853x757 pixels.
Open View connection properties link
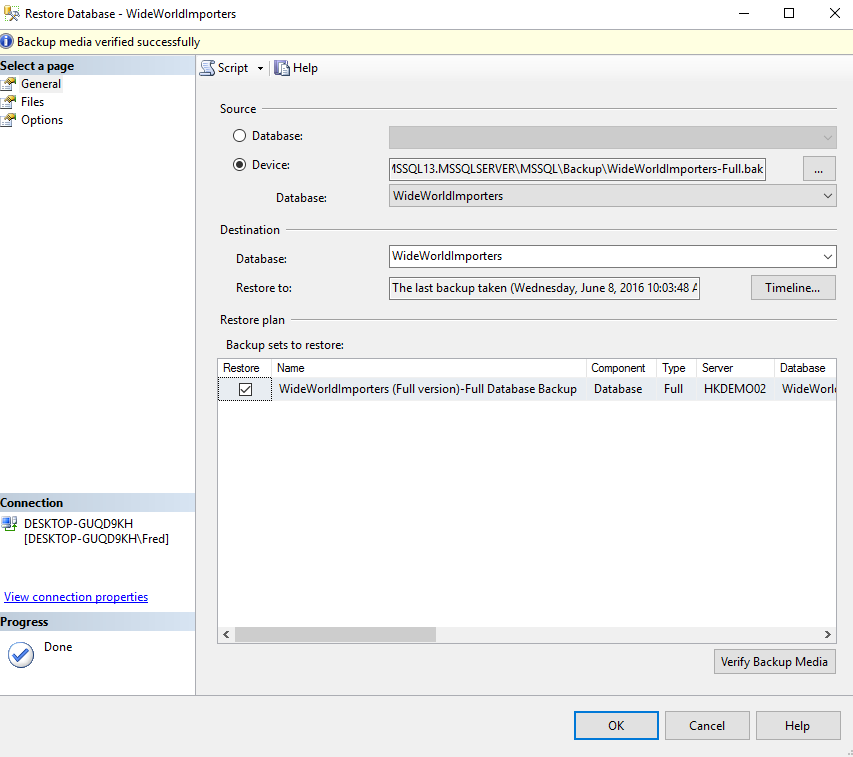pos(76,597)
